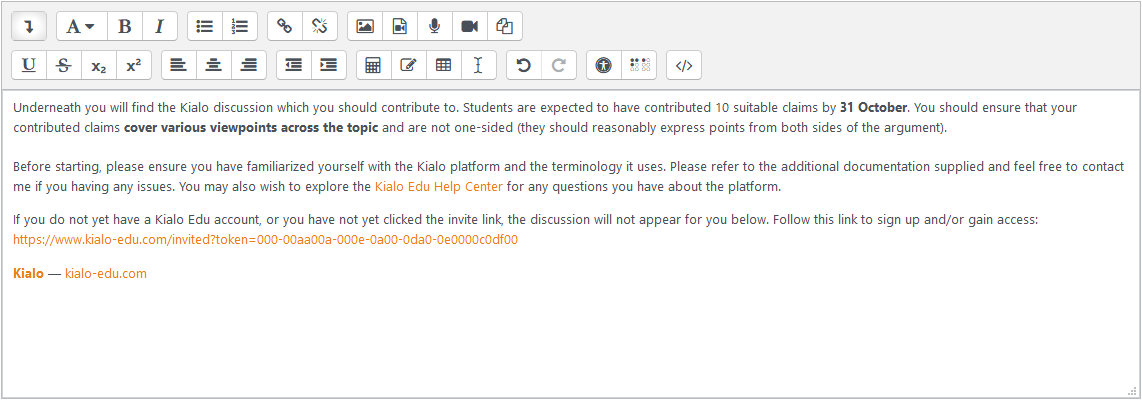Screen dimensions: 1142x400
Task: Open the equation editor calculator icon
Action: pyautogui.click(x=373, y=66)
